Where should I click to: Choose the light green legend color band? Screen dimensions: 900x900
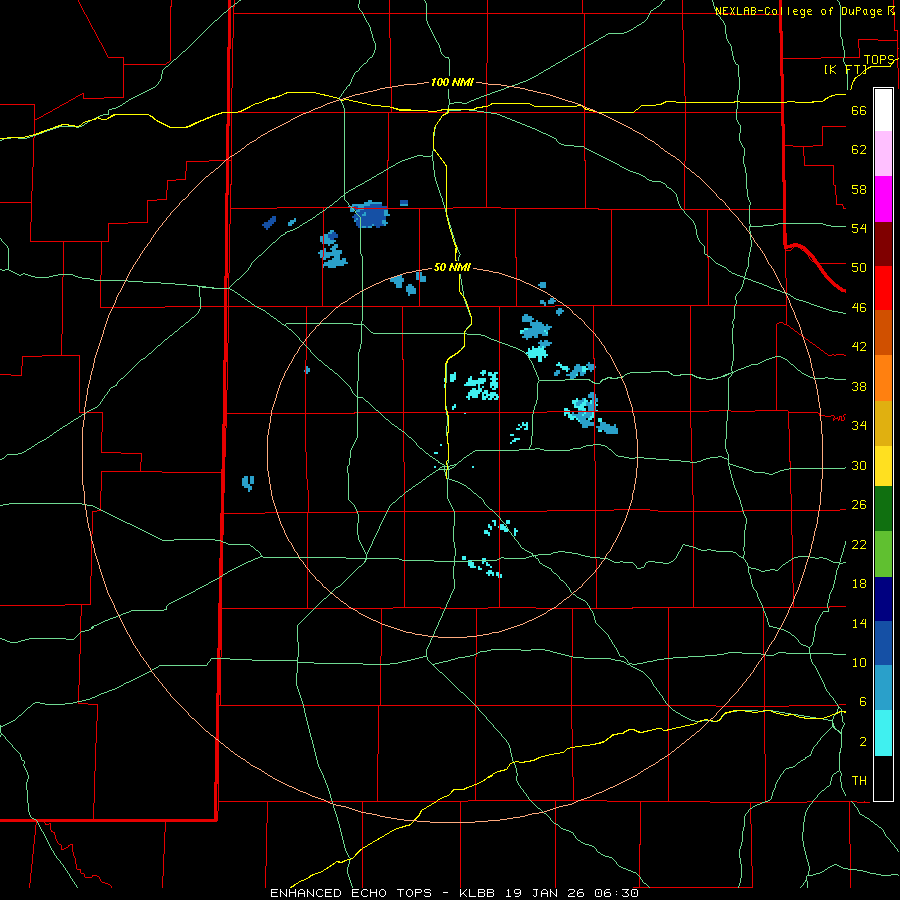(883, 554)
